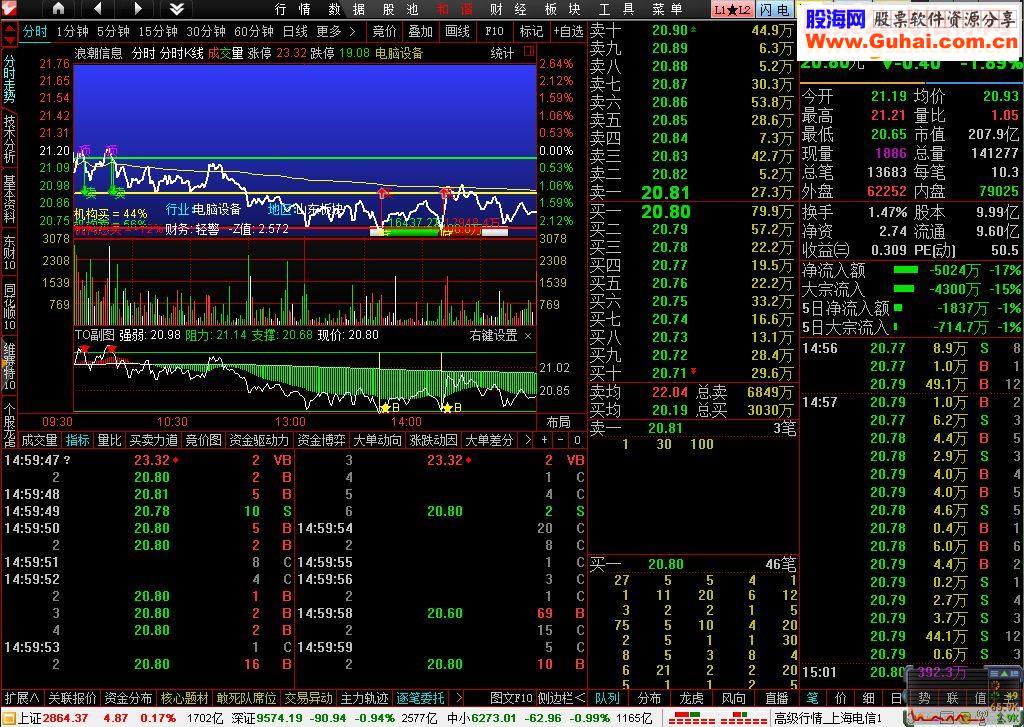Open the 工具 menu
This screenshot has width=1024, height=727.
click(x=616, y=9)
